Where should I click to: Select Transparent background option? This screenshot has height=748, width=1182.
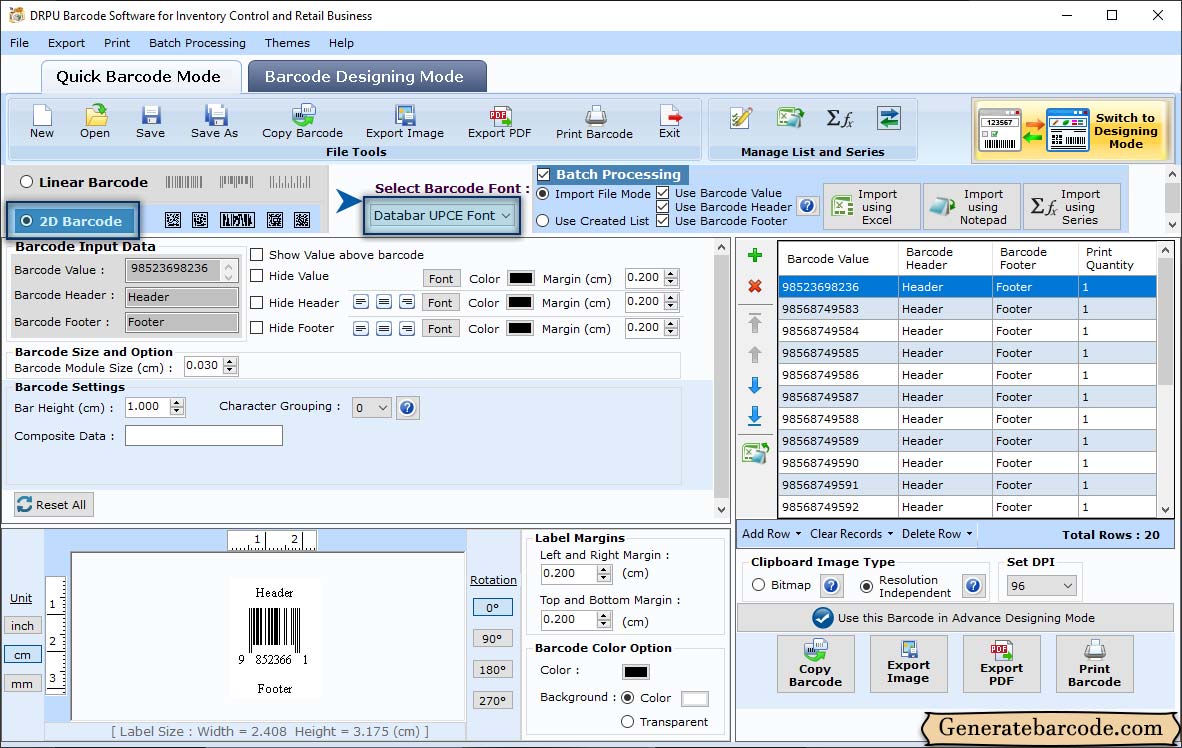pos(627,722)
